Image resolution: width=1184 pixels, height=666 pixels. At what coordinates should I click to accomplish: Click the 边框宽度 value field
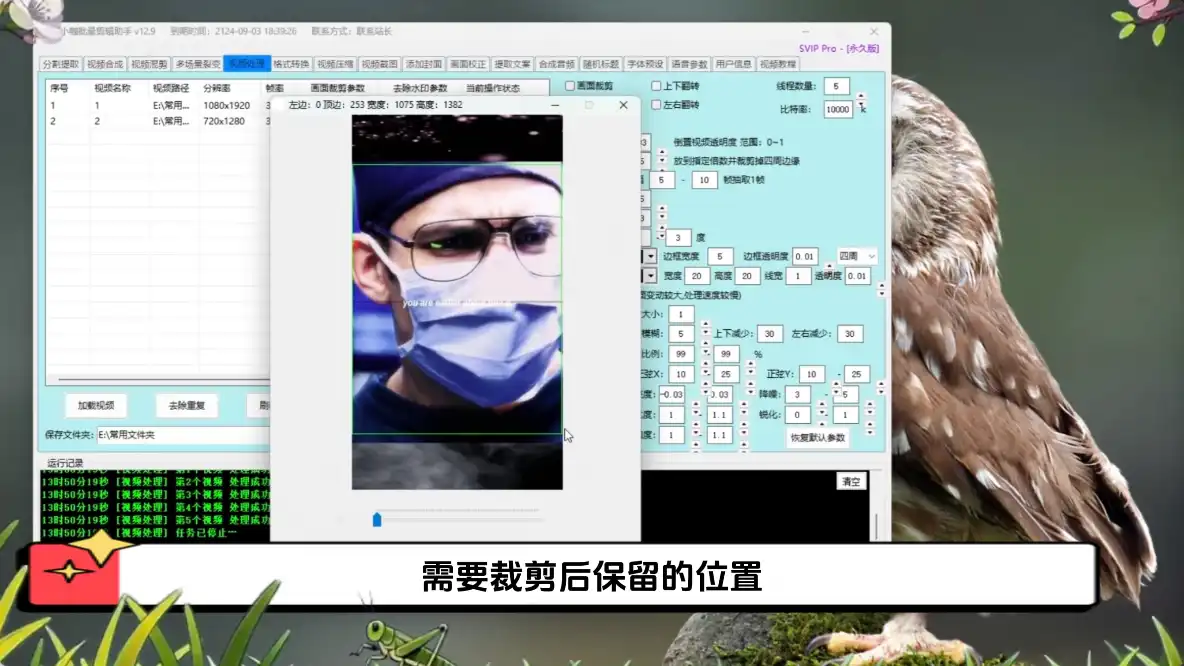(720, 257)
